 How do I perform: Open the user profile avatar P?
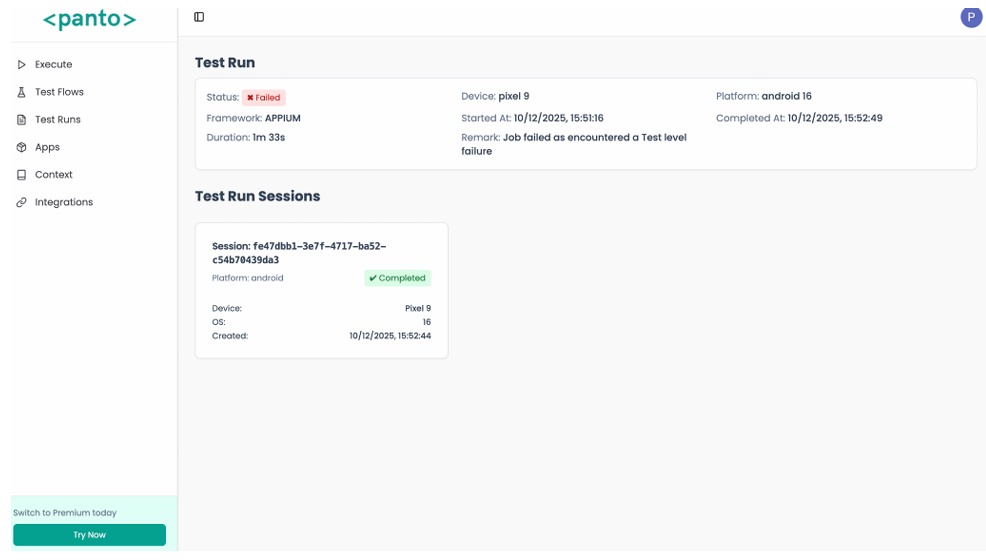[970, 17]
